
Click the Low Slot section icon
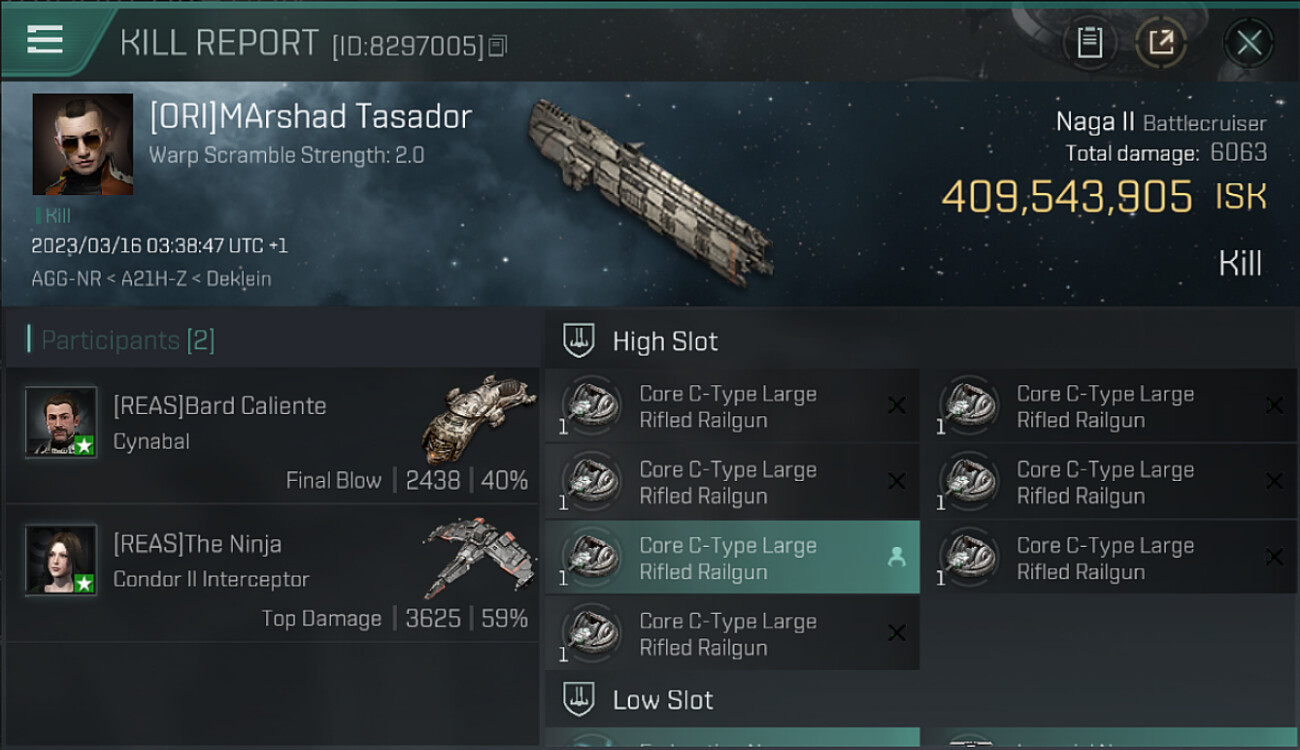pyautogui.click(x=579, y=699)
